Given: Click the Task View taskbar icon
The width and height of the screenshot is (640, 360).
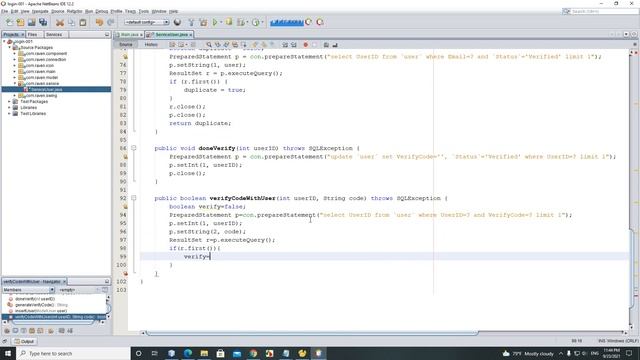Looking at the screenshot, I should [155, 353].
